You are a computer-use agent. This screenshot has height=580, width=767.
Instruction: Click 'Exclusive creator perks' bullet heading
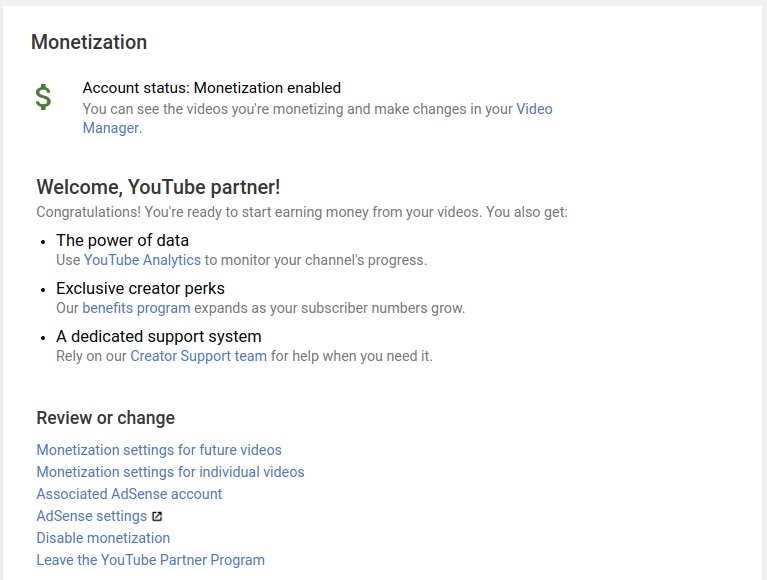pos(140,289)
